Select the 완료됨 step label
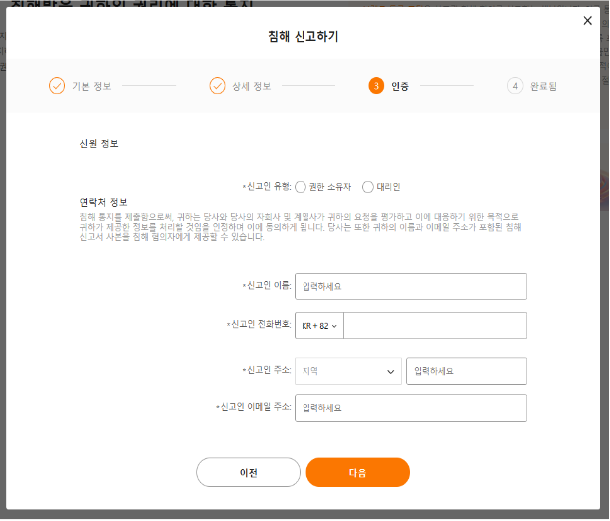610x521 pixels. 541,86
